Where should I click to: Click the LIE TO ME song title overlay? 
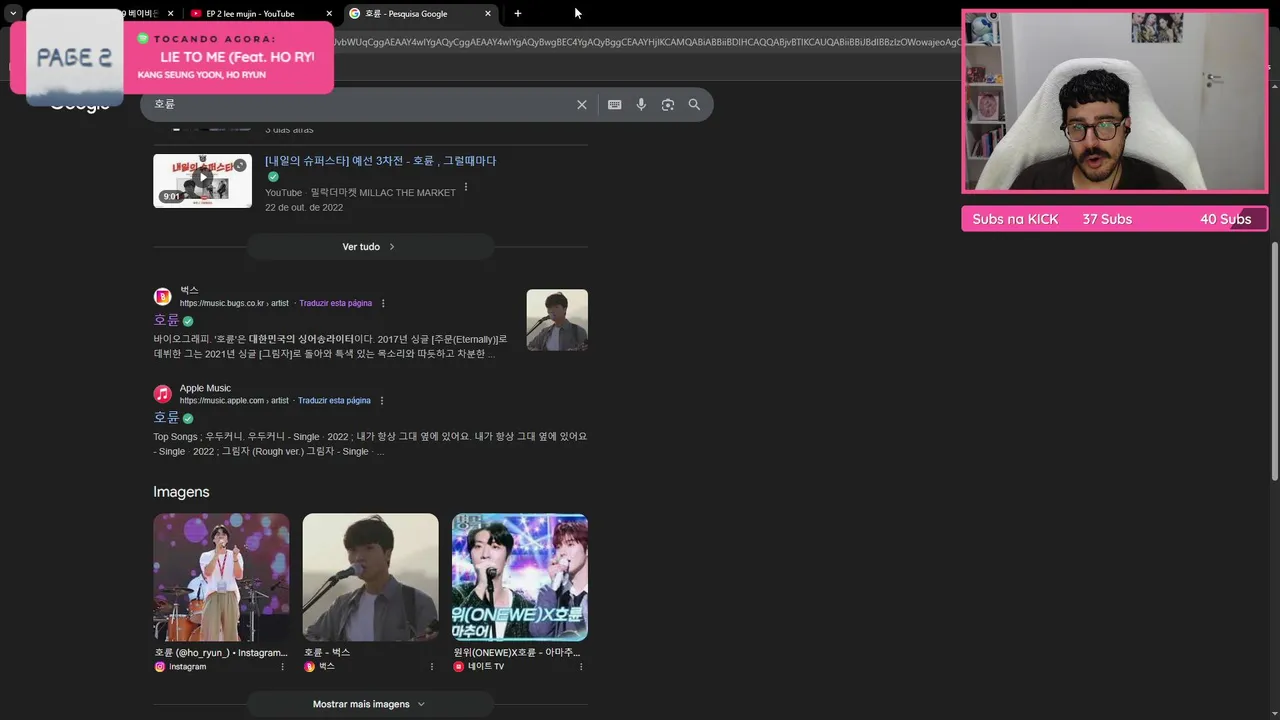pyautogui.click(x=237, y=57)
